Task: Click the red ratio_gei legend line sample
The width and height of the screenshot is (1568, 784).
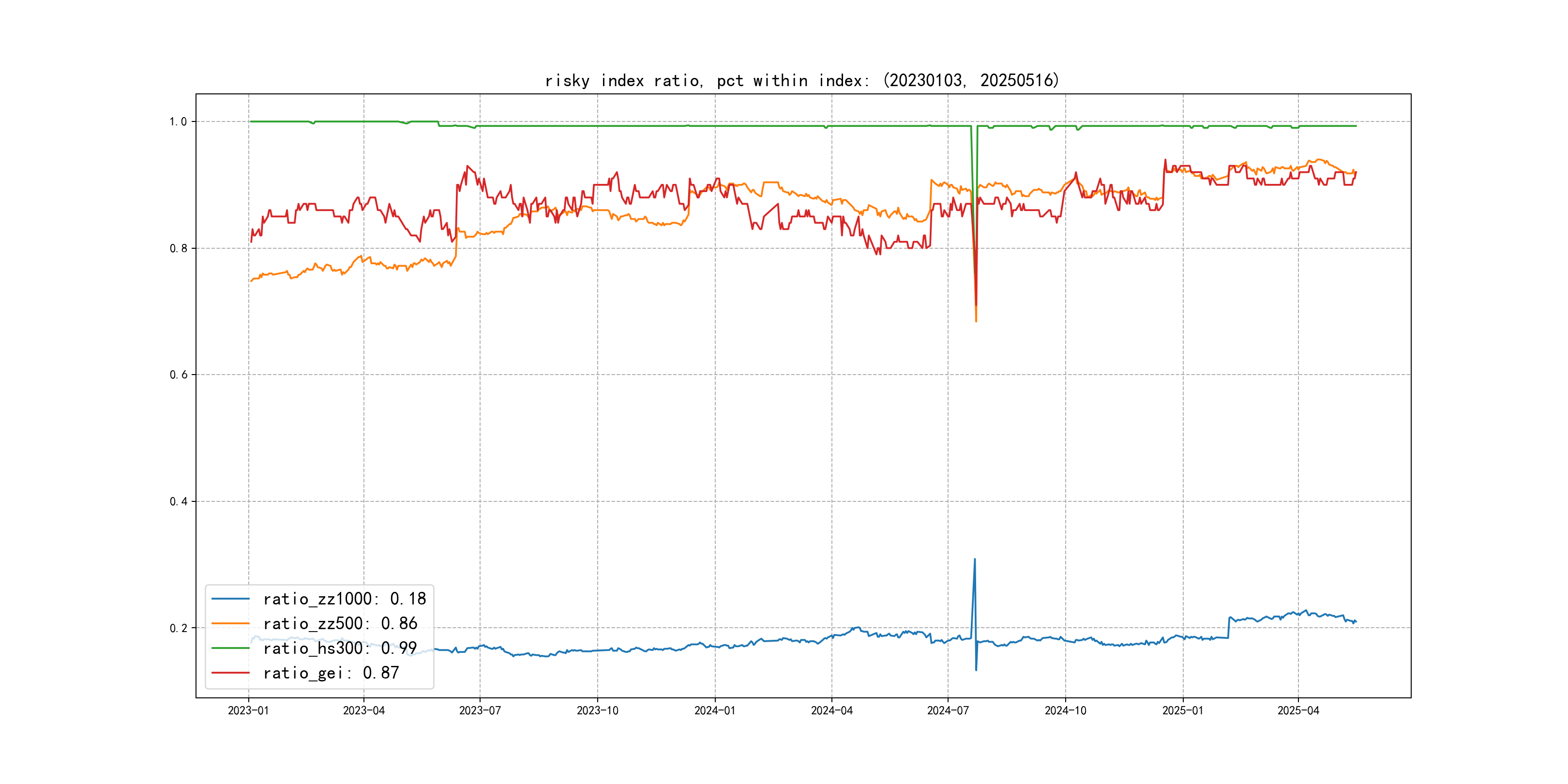Action: pyautogui.click(x=230, y=673)
